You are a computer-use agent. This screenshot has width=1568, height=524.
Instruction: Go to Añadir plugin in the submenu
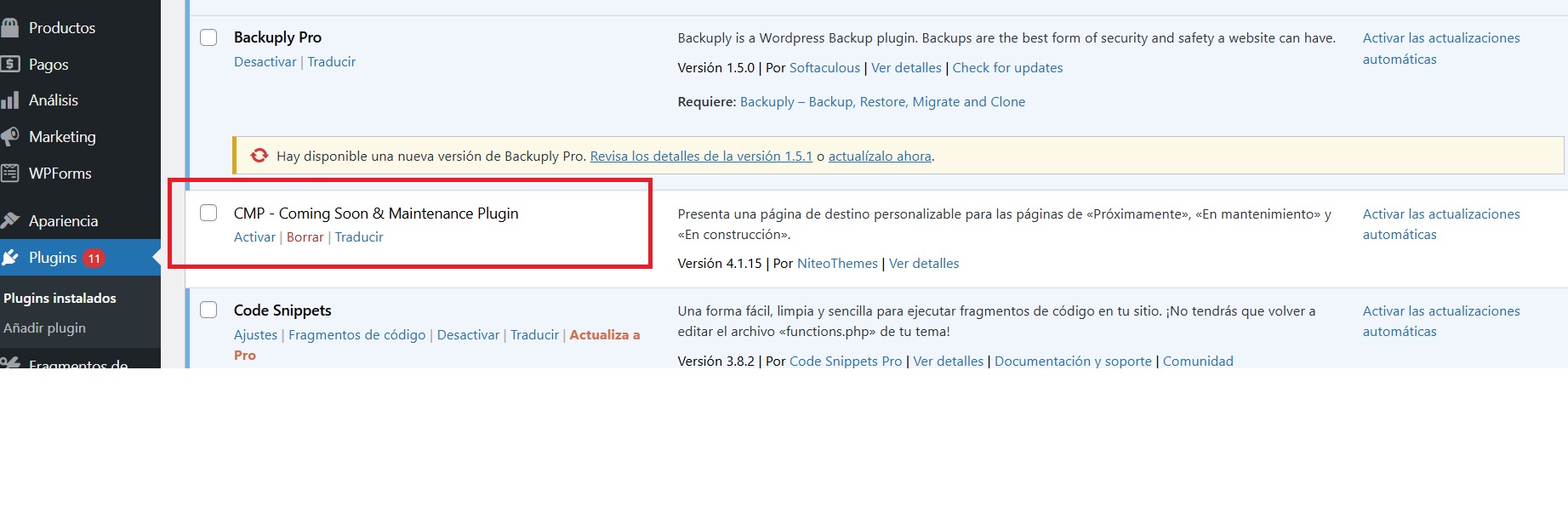tap(44, 328)
